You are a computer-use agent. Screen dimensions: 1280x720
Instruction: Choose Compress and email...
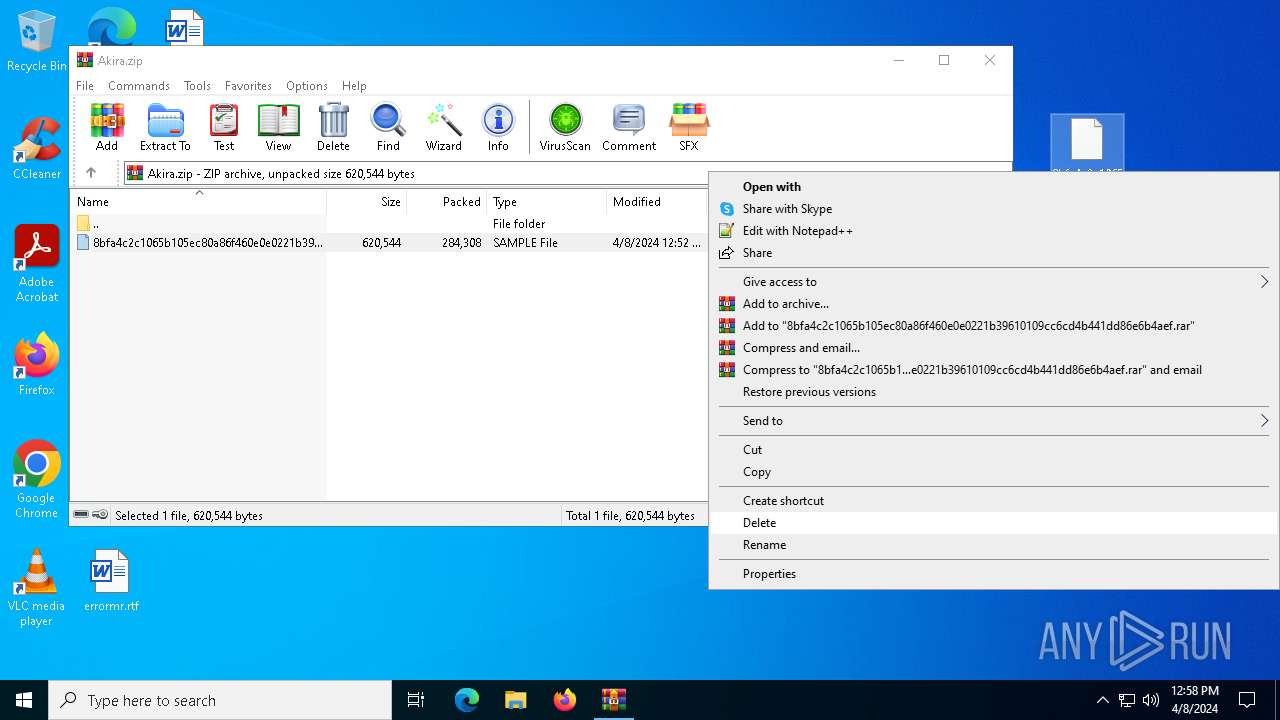click(993, 348)
